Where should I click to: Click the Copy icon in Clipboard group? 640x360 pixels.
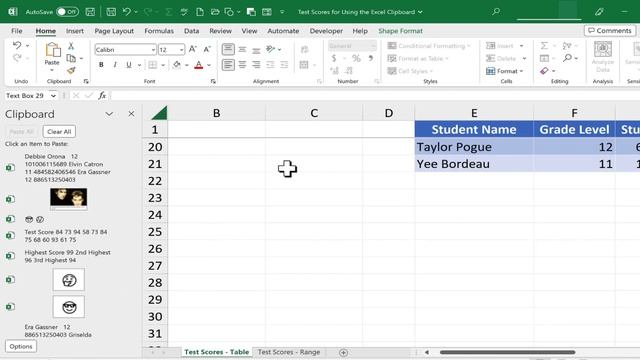click(71, 58)
